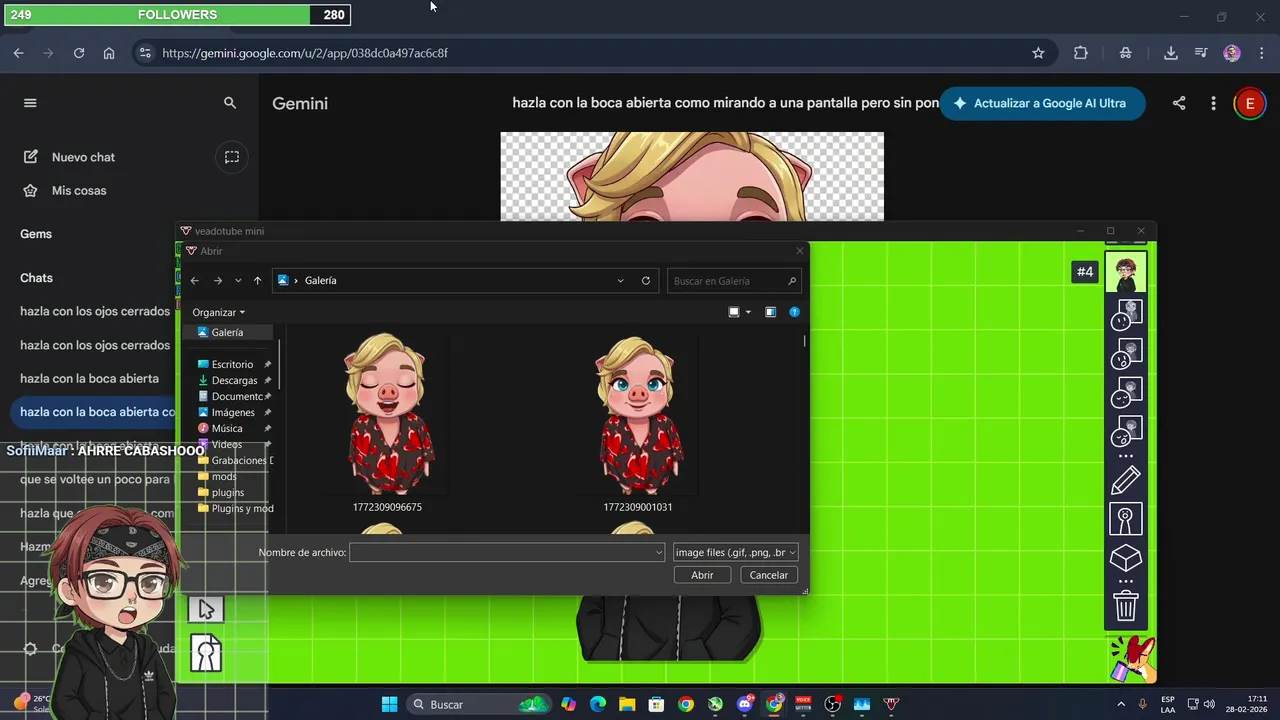Expand the file name history dropdown
The image size is (1280, 720).
[659, 552]
